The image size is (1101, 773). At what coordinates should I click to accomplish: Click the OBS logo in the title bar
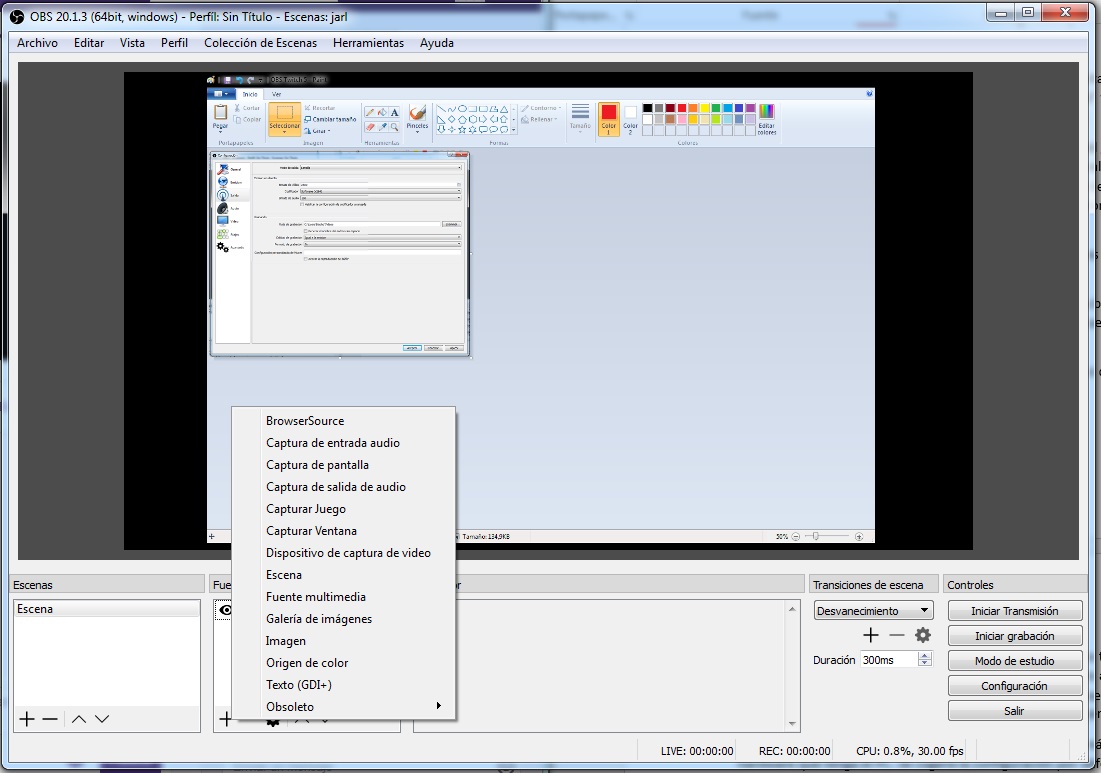click(x=17, y=16)
